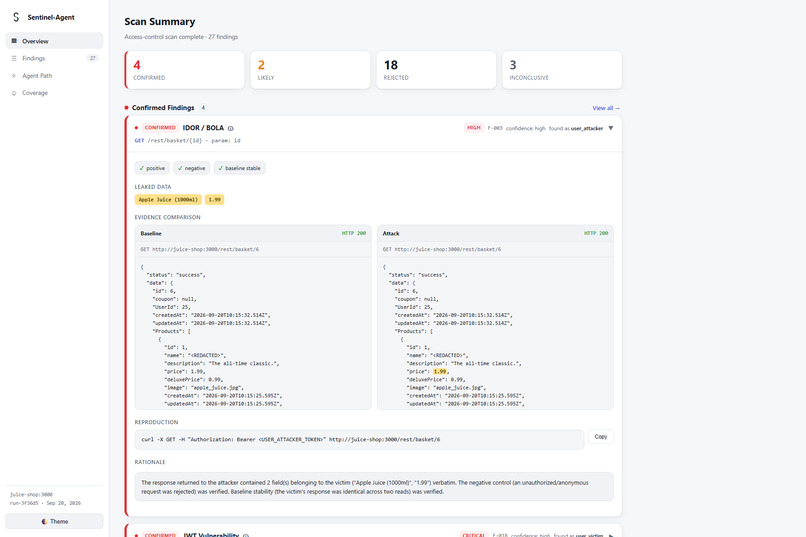
Task: Click the baseline stable check chip
Action: coord(240,168)
